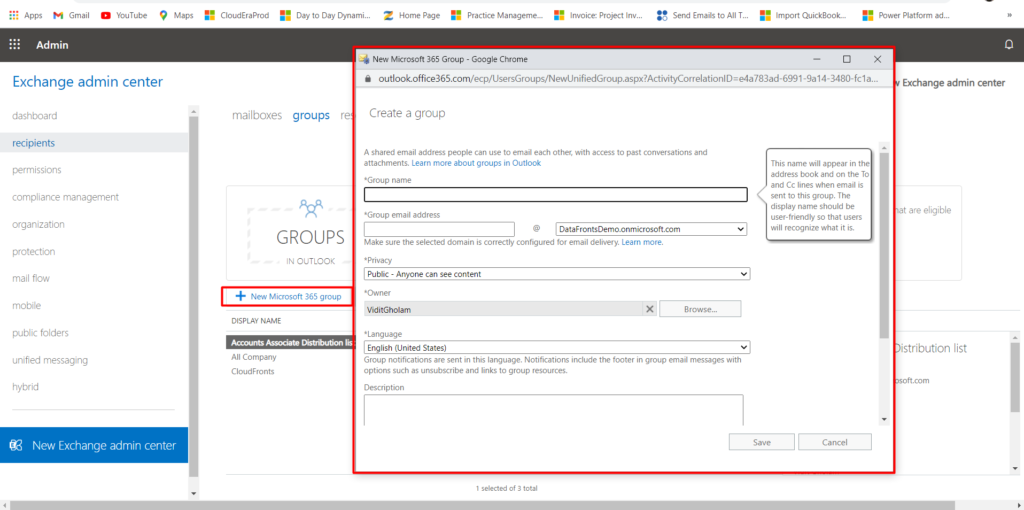Open the Import QuickBooks bookmark
Viewport: 1024px width, 510px height.
[805, 15]
